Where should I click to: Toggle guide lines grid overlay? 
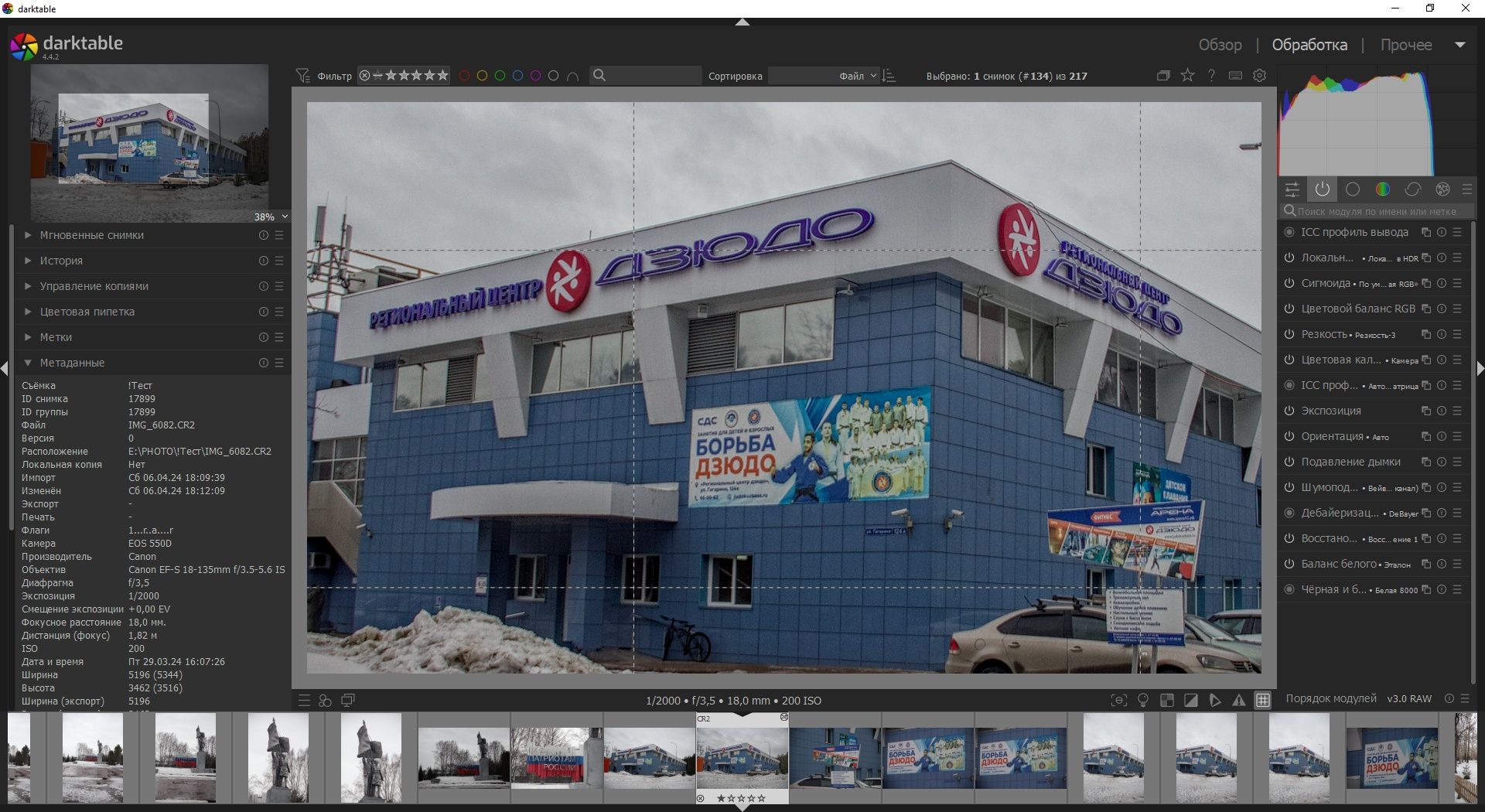point(1263,701)
